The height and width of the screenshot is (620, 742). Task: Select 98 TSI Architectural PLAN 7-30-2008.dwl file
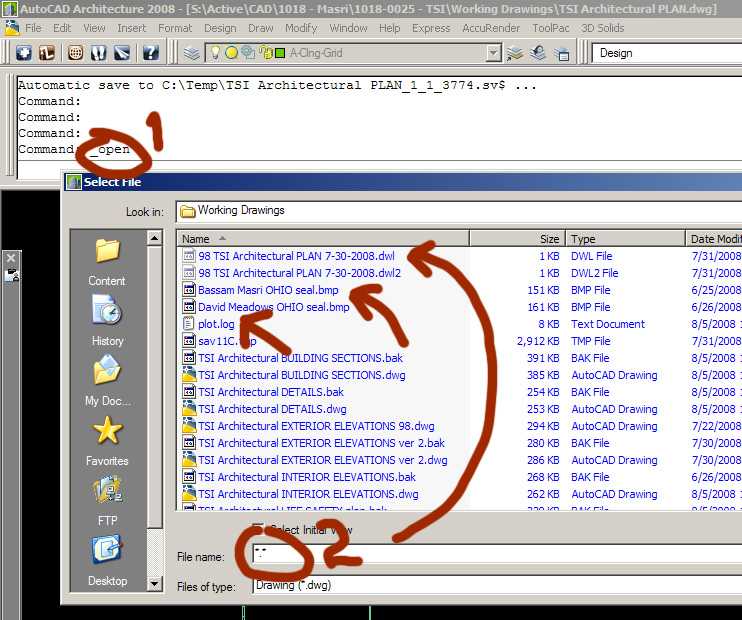pyautogui.click(x=289, y=256)
